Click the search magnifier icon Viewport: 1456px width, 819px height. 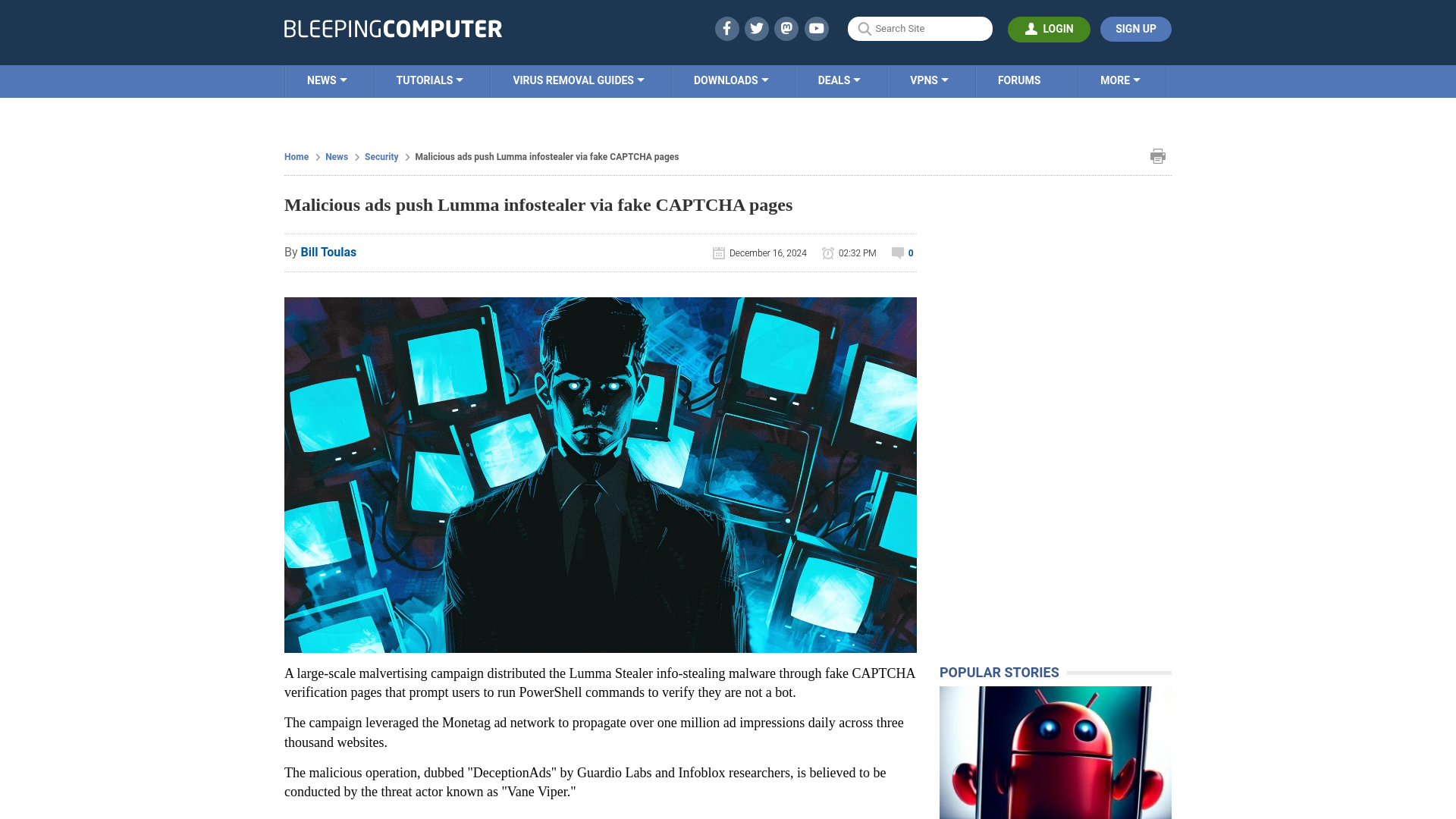click(x=864, y=29)
